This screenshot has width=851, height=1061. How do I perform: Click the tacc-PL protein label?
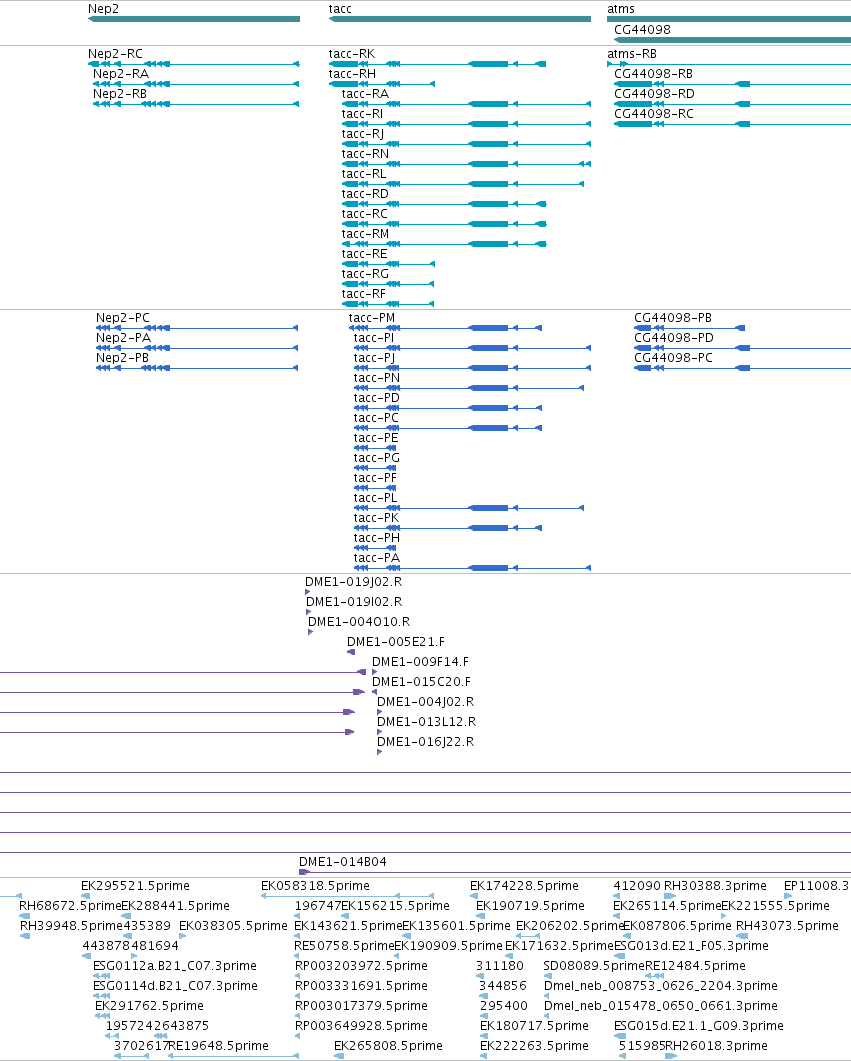point(375,497)
